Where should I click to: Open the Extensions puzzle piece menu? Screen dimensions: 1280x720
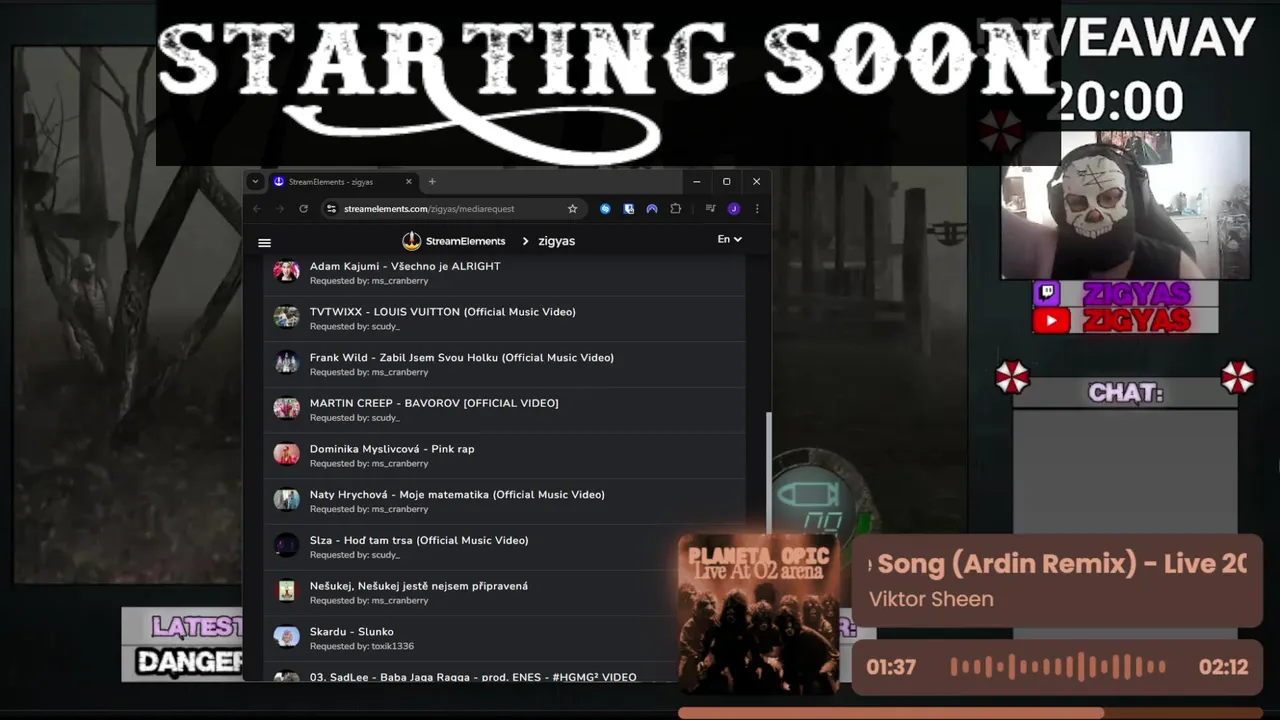(x=676, y=209)
